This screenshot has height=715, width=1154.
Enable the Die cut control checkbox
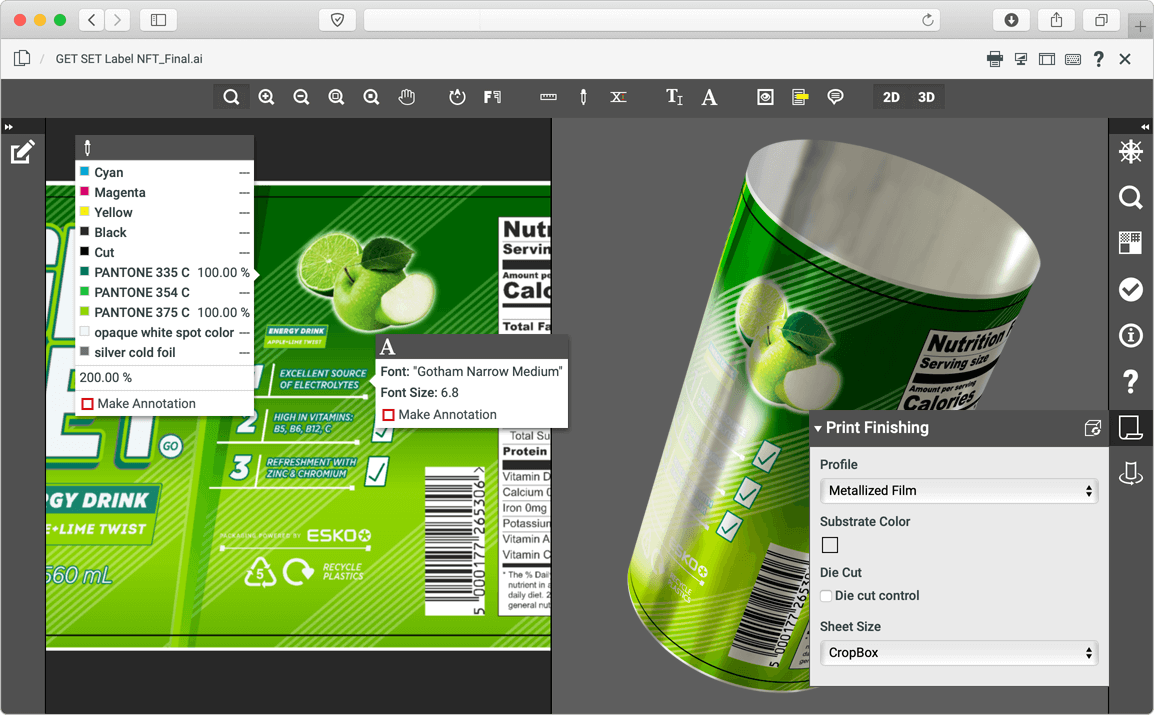click(826, 596)
